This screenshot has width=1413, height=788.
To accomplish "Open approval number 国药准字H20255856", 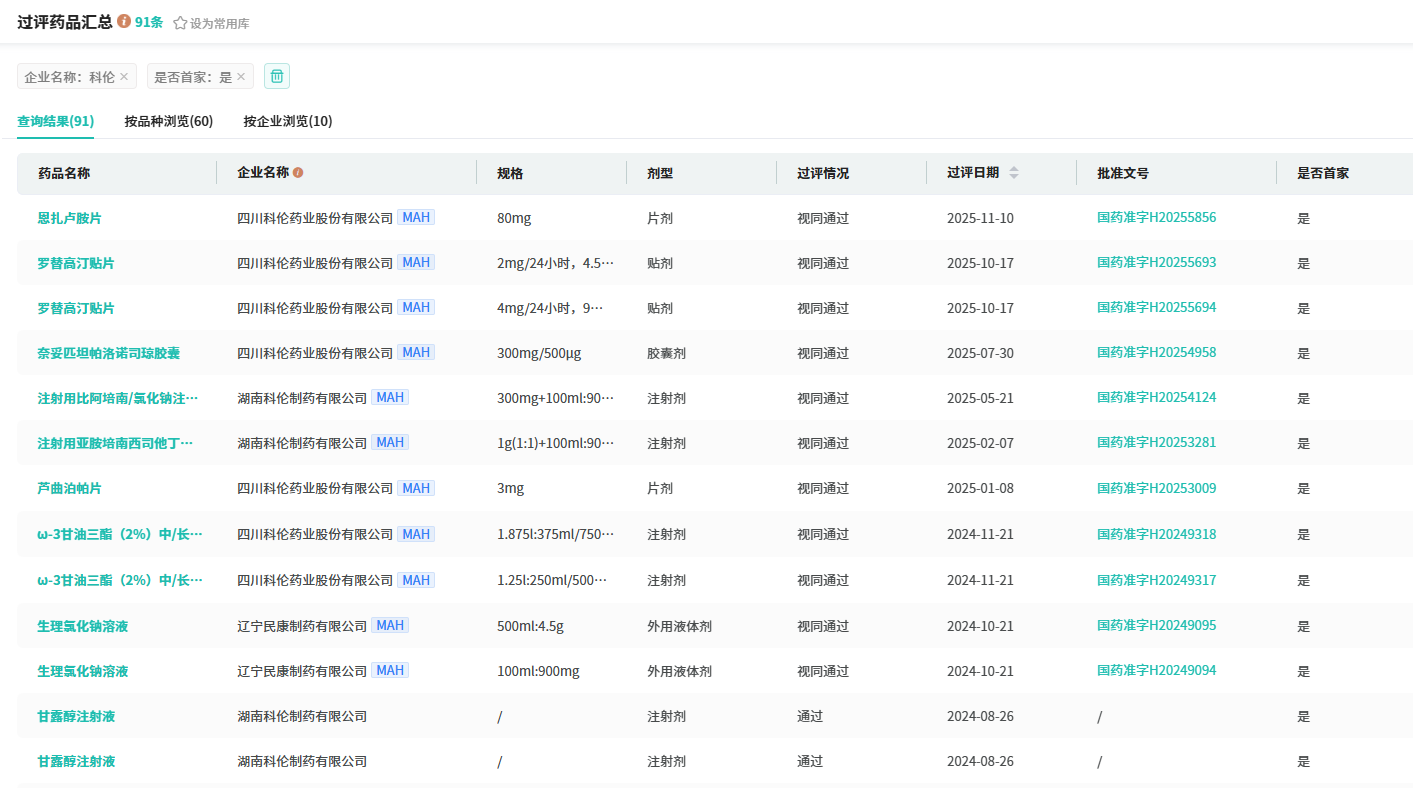I will pos(1156,217).
